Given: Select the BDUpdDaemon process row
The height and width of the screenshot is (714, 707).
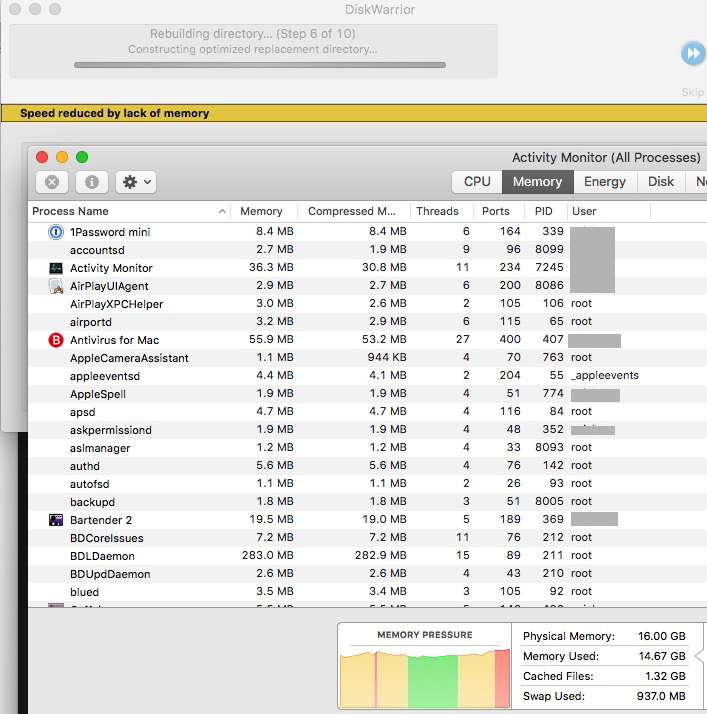Looking at the screenshot, I should 367,574.
